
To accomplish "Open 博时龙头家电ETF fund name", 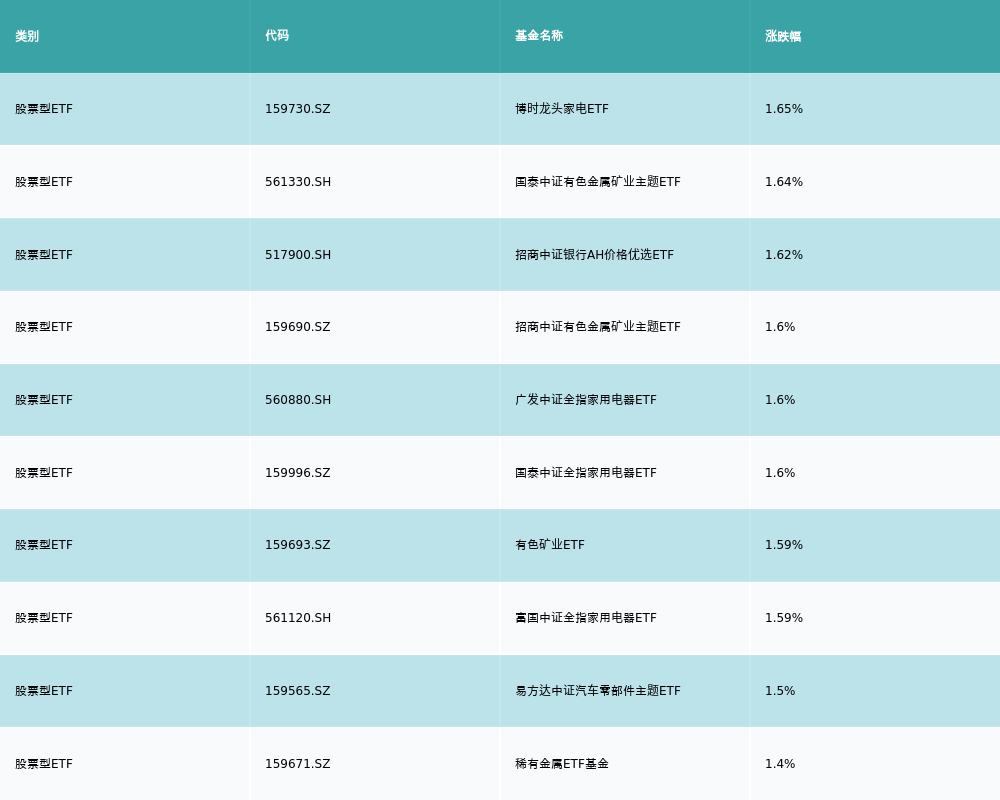I will click(x=561, y=109).
